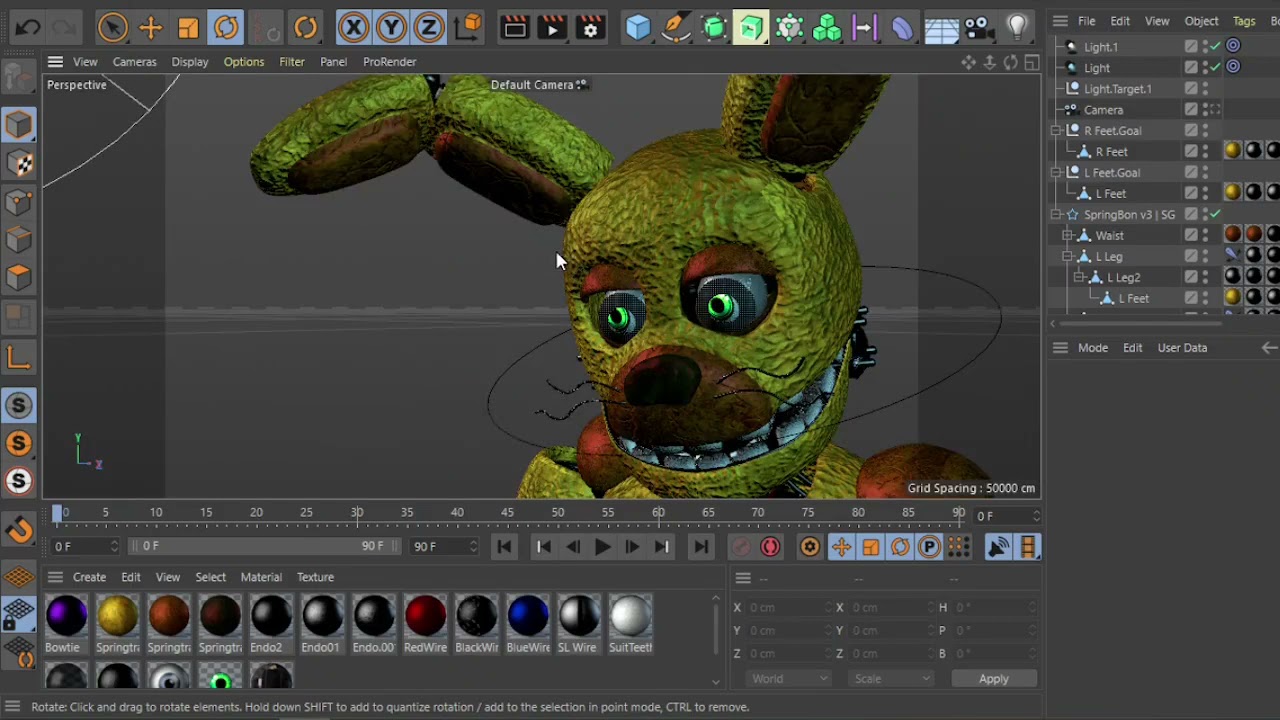1280x720 pixels.
Task: Open Edit Render Settings icon
Action: [x=590, y=27]
